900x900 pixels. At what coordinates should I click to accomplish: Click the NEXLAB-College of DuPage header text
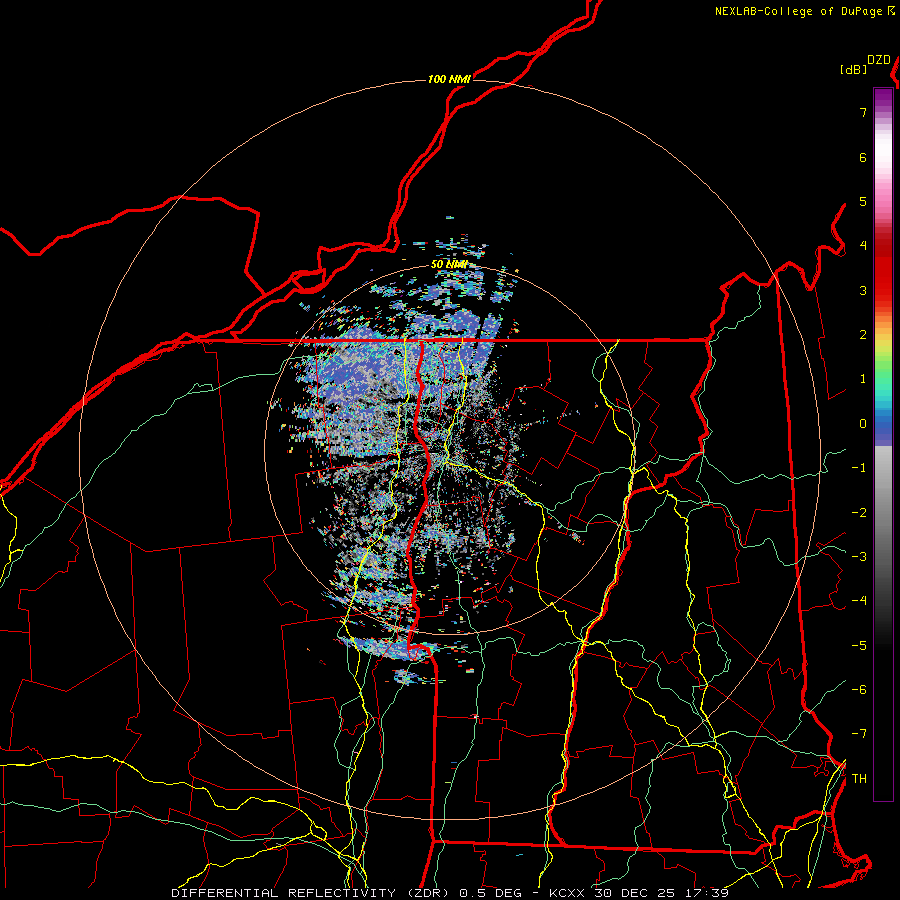coord(800,11)
